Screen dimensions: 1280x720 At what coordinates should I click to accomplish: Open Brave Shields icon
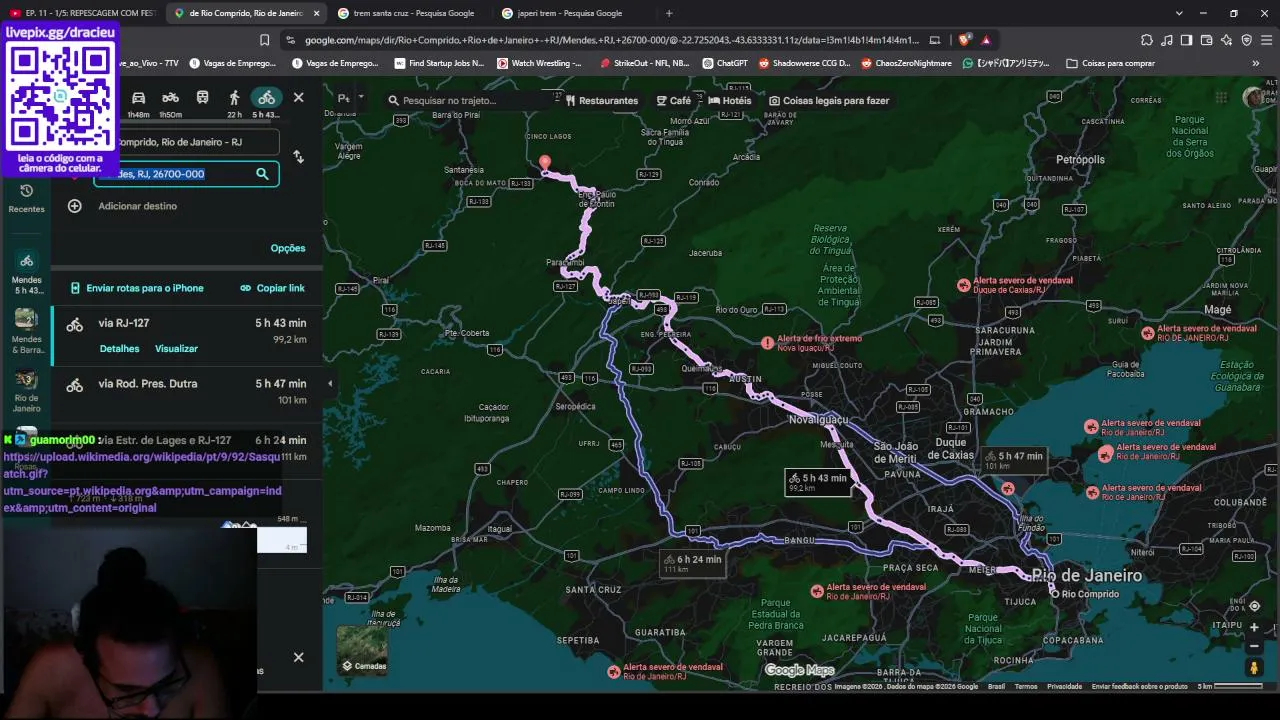coord(964,40)
